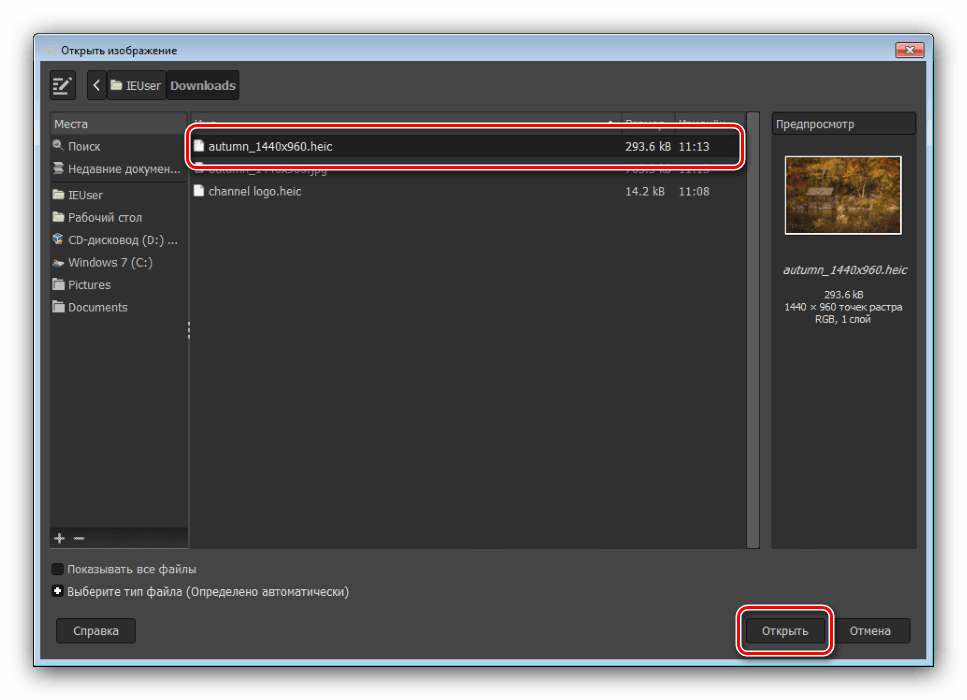Select the Windows 7 (C:) drive
967x700 pixels.
tap(118, 262)
